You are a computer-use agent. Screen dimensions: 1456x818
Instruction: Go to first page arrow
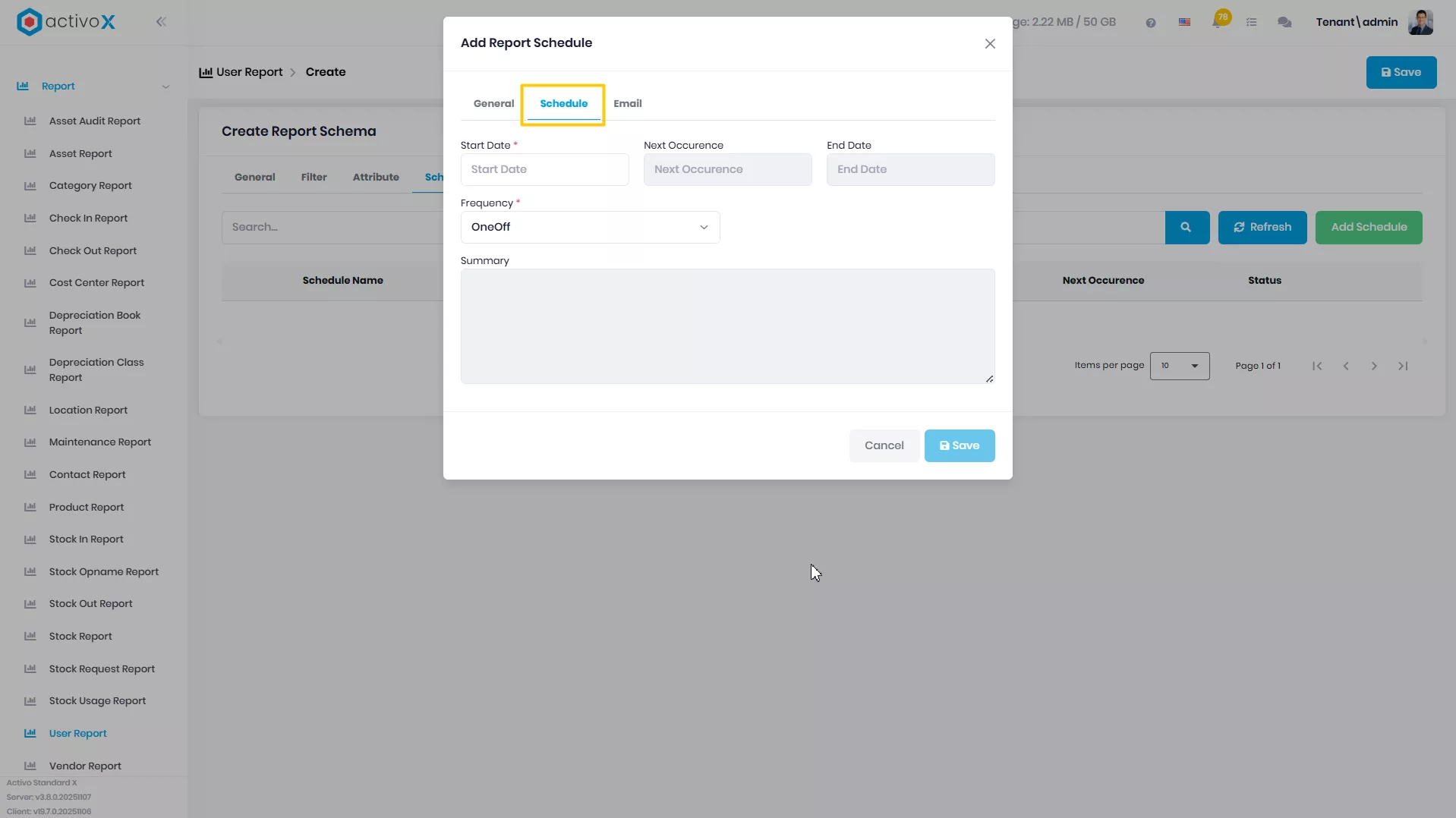tap(1317, 367)
